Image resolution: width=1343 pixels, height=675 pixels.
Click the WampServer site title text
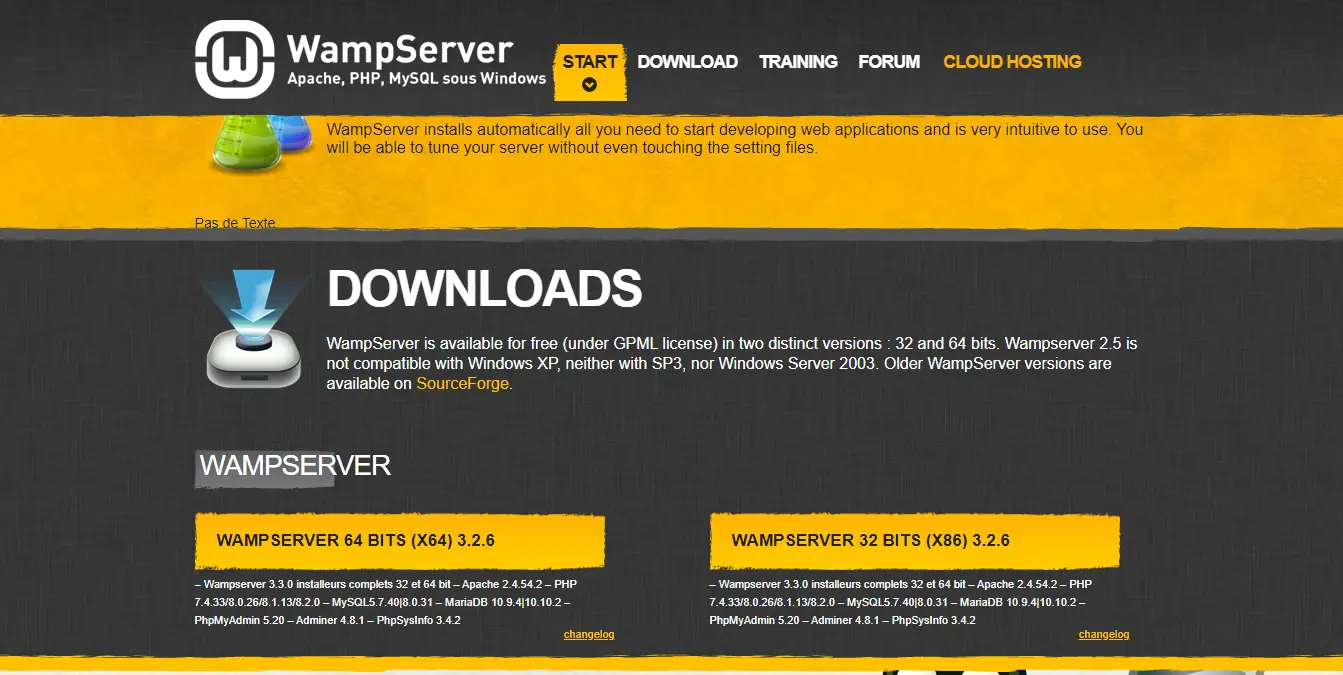400,49
